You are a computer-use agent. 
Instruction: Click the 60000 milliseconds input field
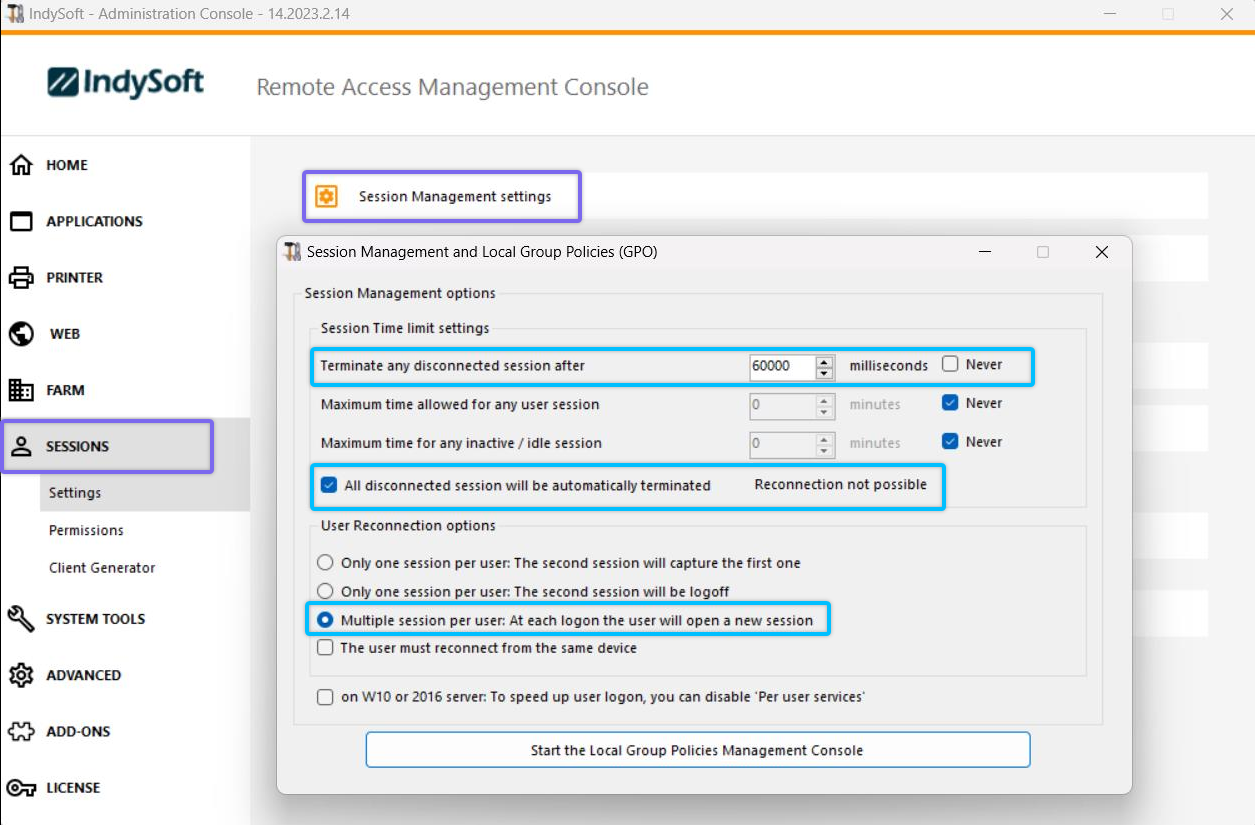(x=781, y=366)
